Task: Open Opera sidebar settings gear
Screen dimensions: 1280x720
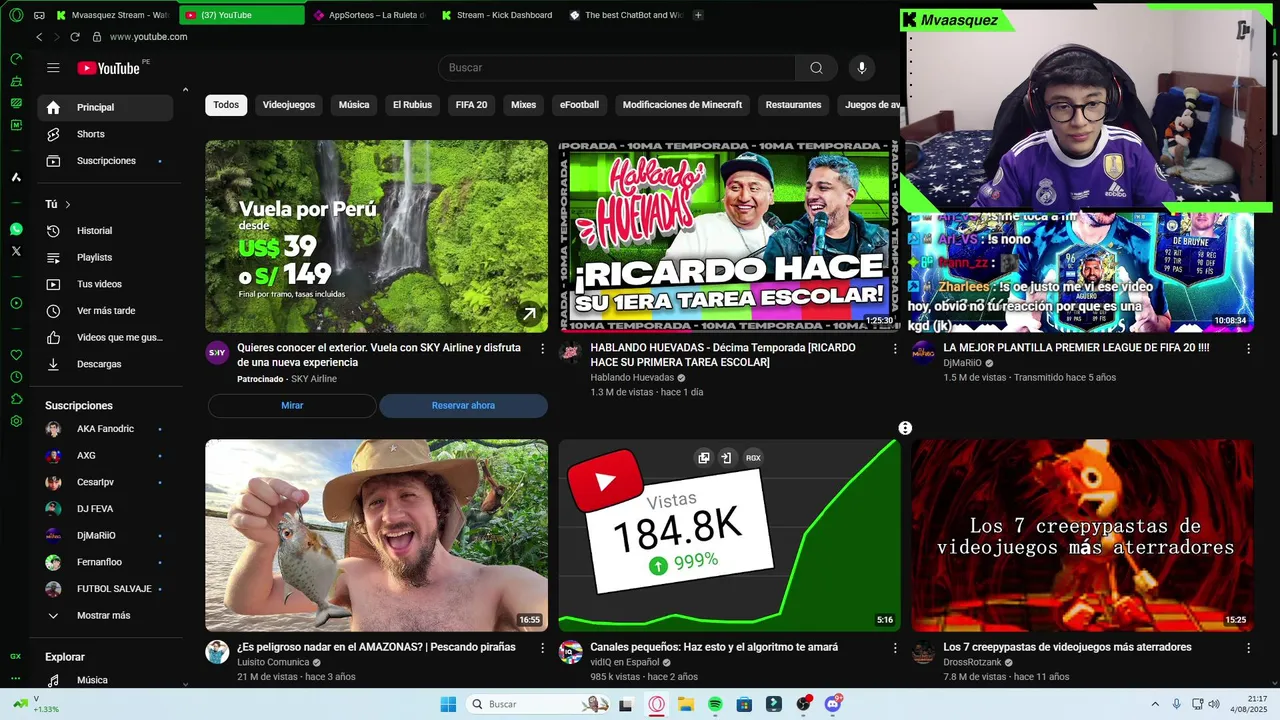Action: (x=16, y=421)
